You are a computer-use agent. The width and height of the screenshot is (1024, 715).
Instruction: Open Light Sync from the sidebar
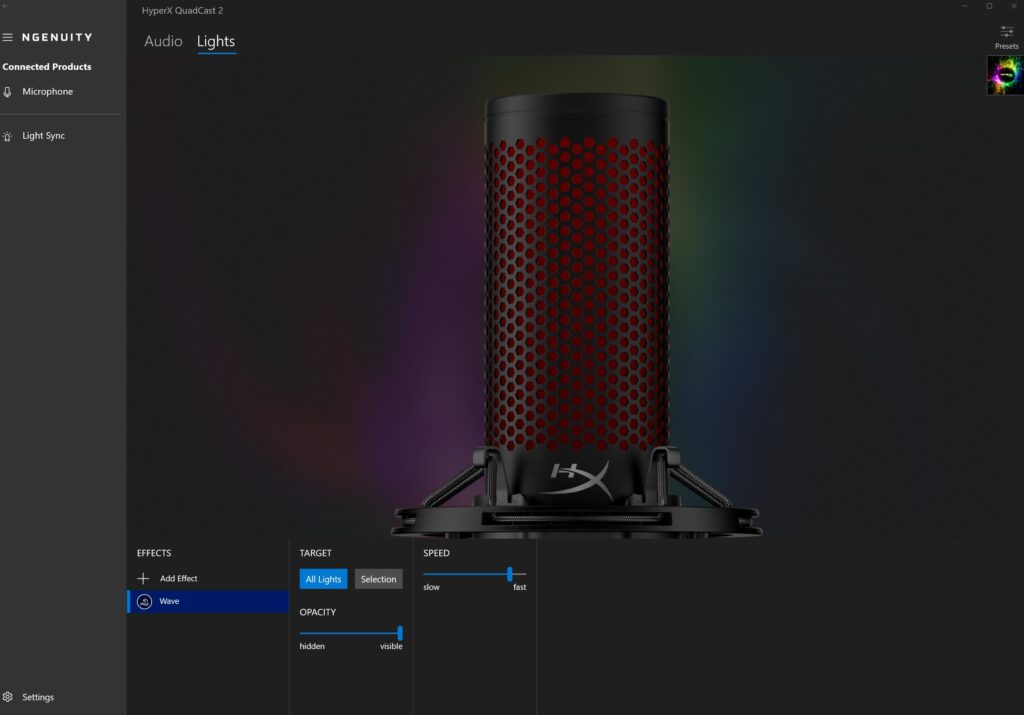point(43,136)
